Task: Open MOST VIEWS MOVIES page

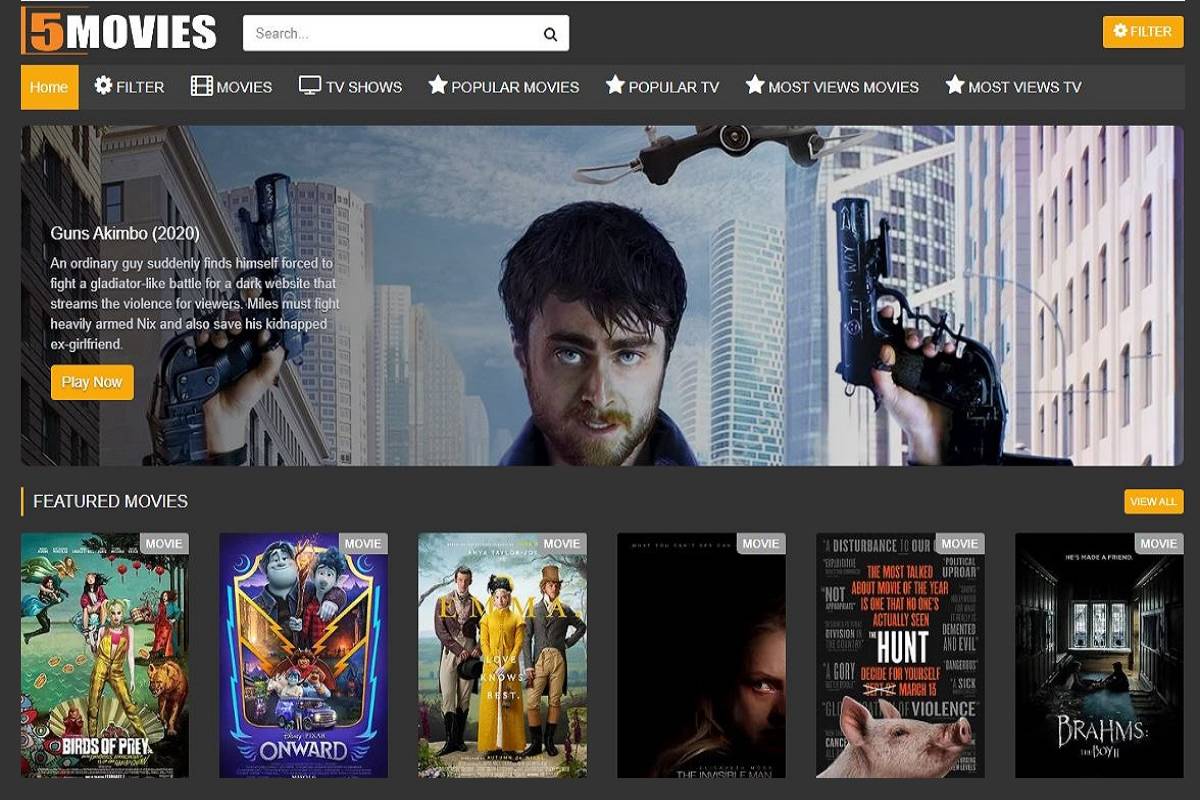Action: coord(832,87)
